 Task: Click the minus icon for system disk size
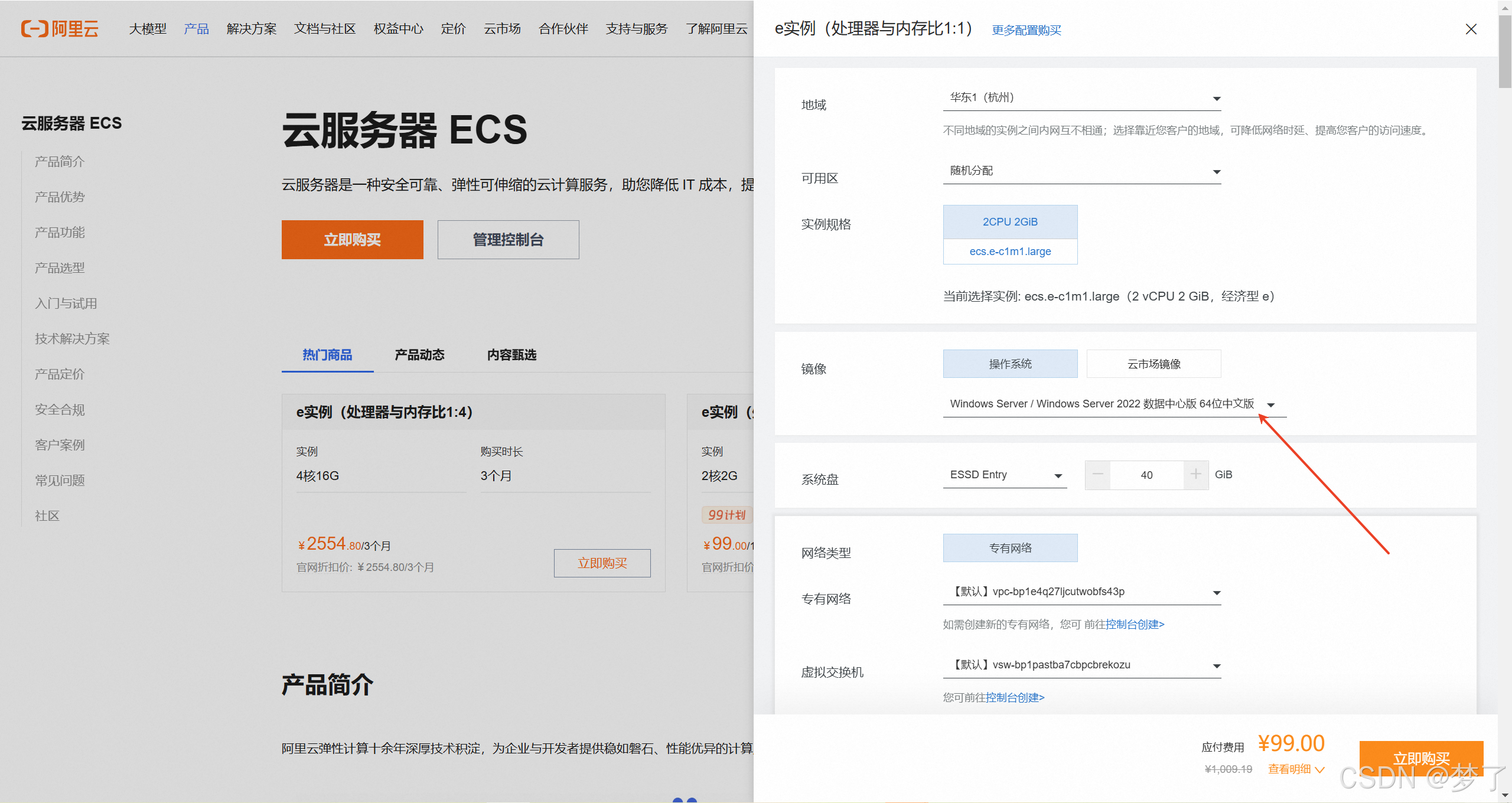tap(1098, 475)
